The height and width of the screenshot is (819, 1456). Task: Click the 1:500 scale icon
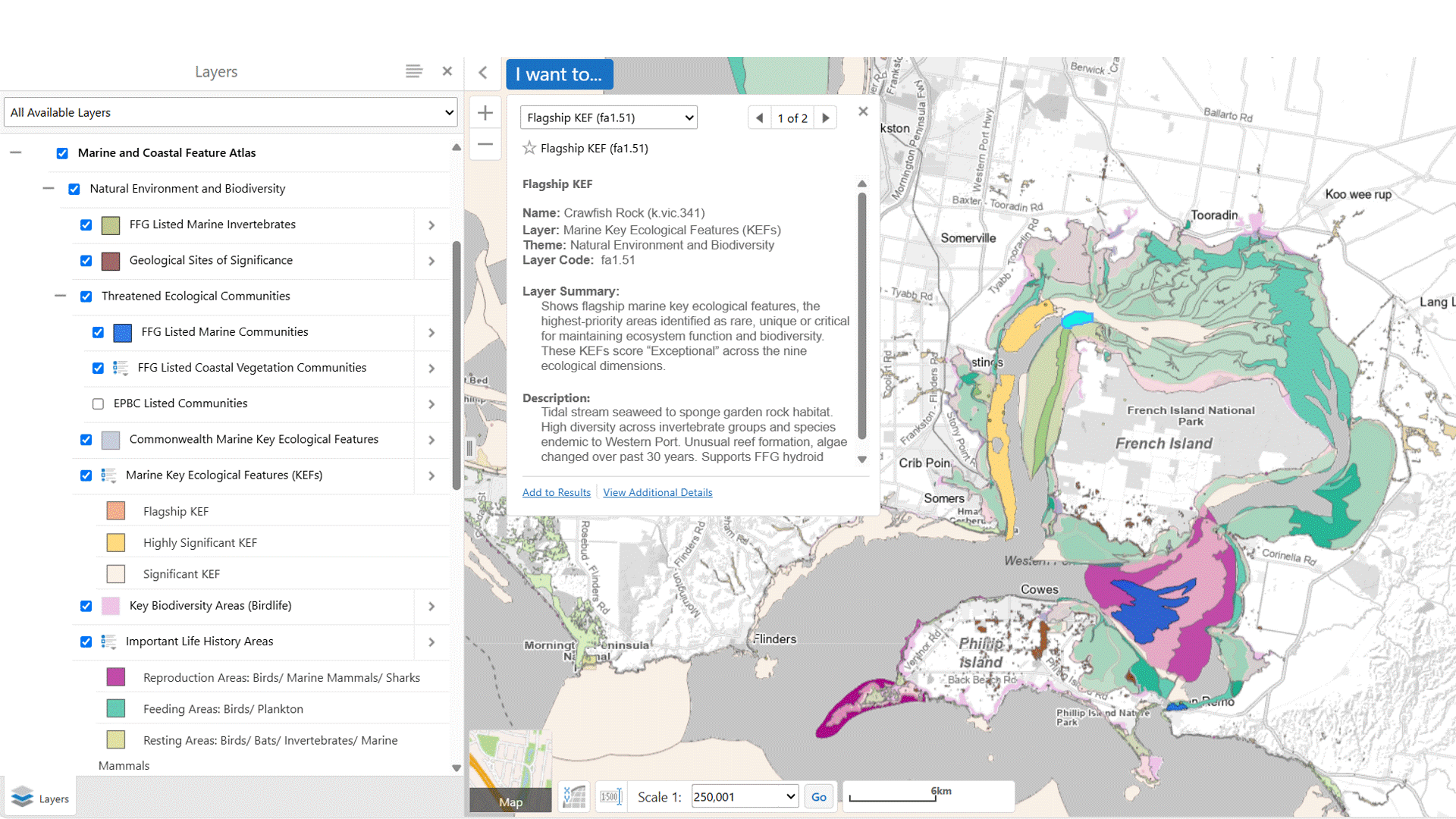coord(610,797)
